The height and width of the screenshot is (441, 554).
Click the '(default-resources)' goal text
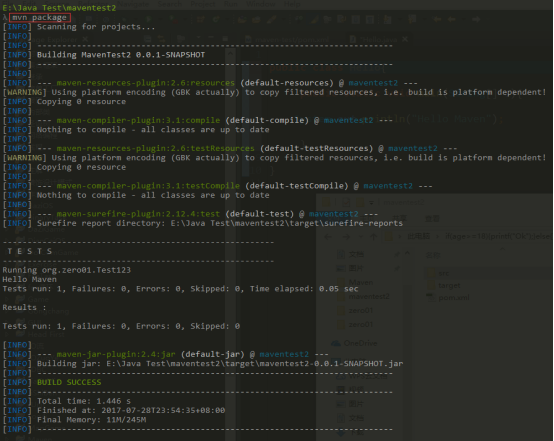tap(287, 83)
